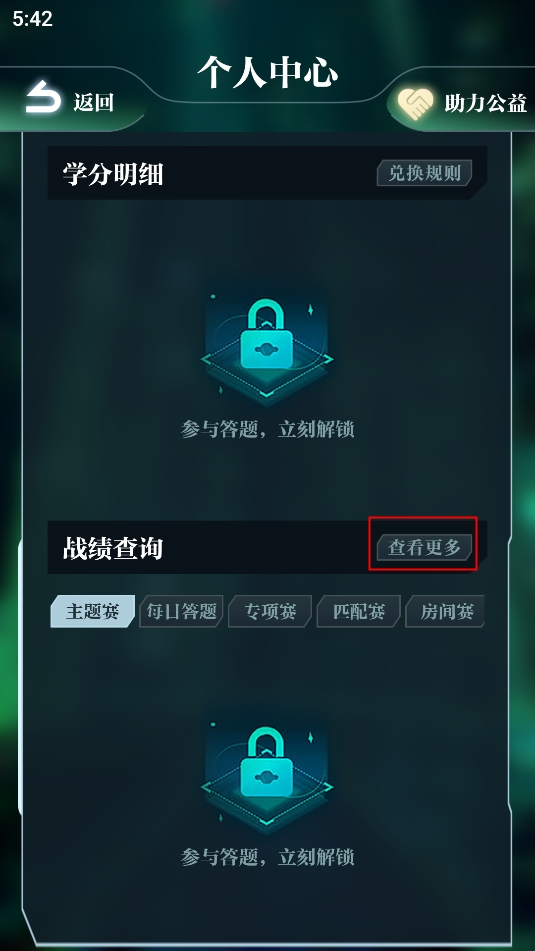Screen dimensions: 535x951
Task: Click the 返回 text label
Action: [x=94, y=102]
